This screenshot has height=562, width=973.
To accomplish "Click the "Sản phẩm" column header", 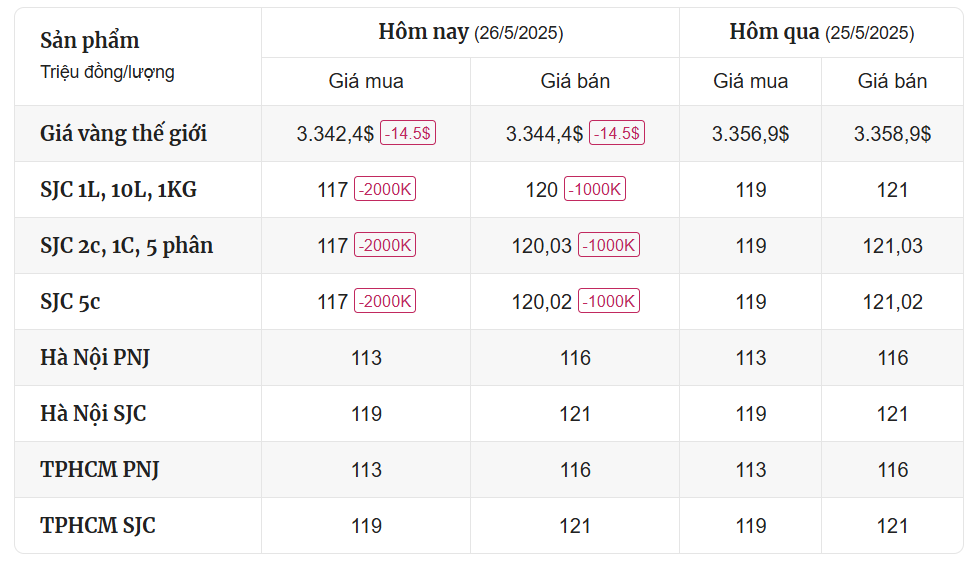I will (x=90, y=41).
